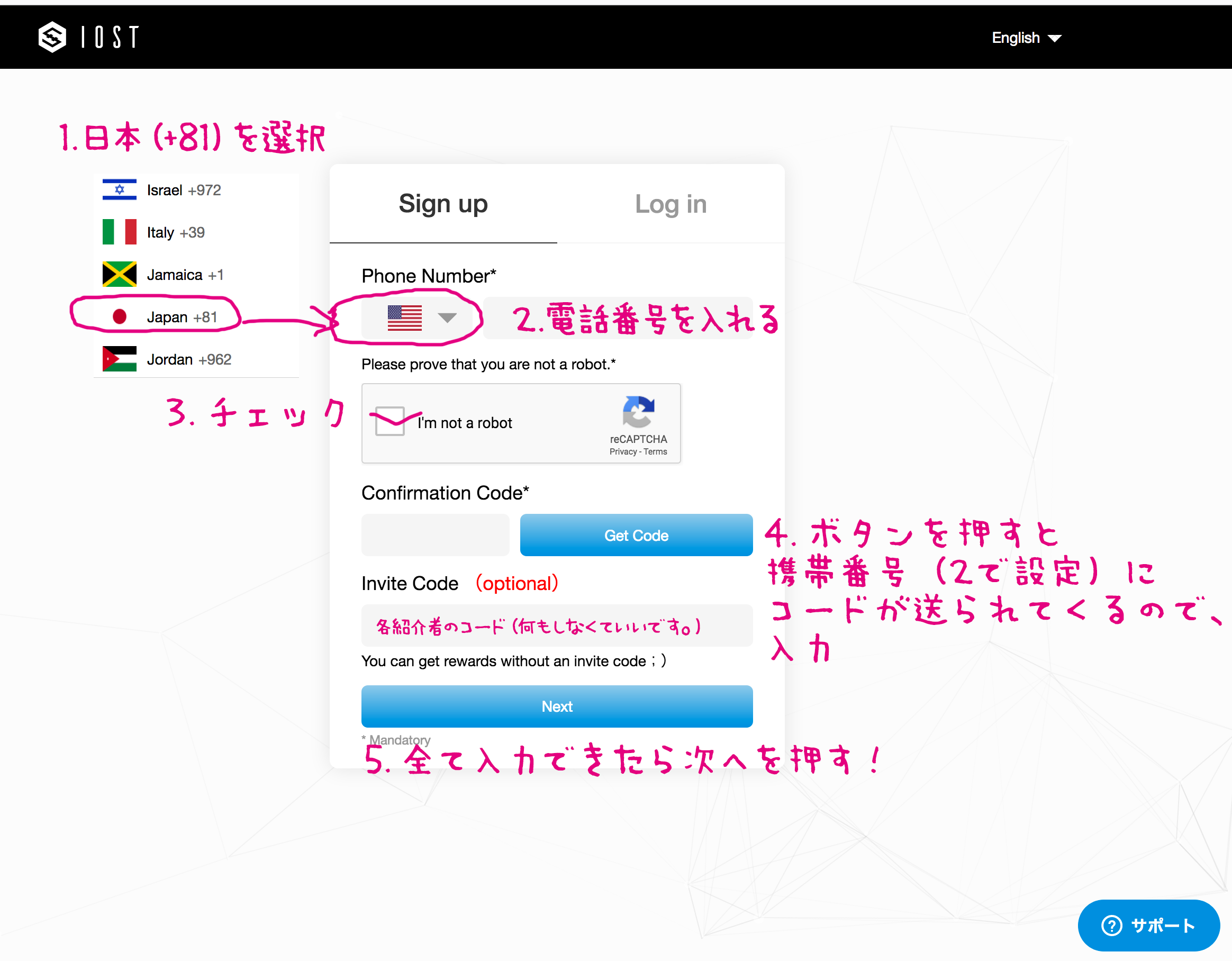The image size is (1232, 961).
Task: Click the Confirmation Code input field
Action: coord(435,534)
